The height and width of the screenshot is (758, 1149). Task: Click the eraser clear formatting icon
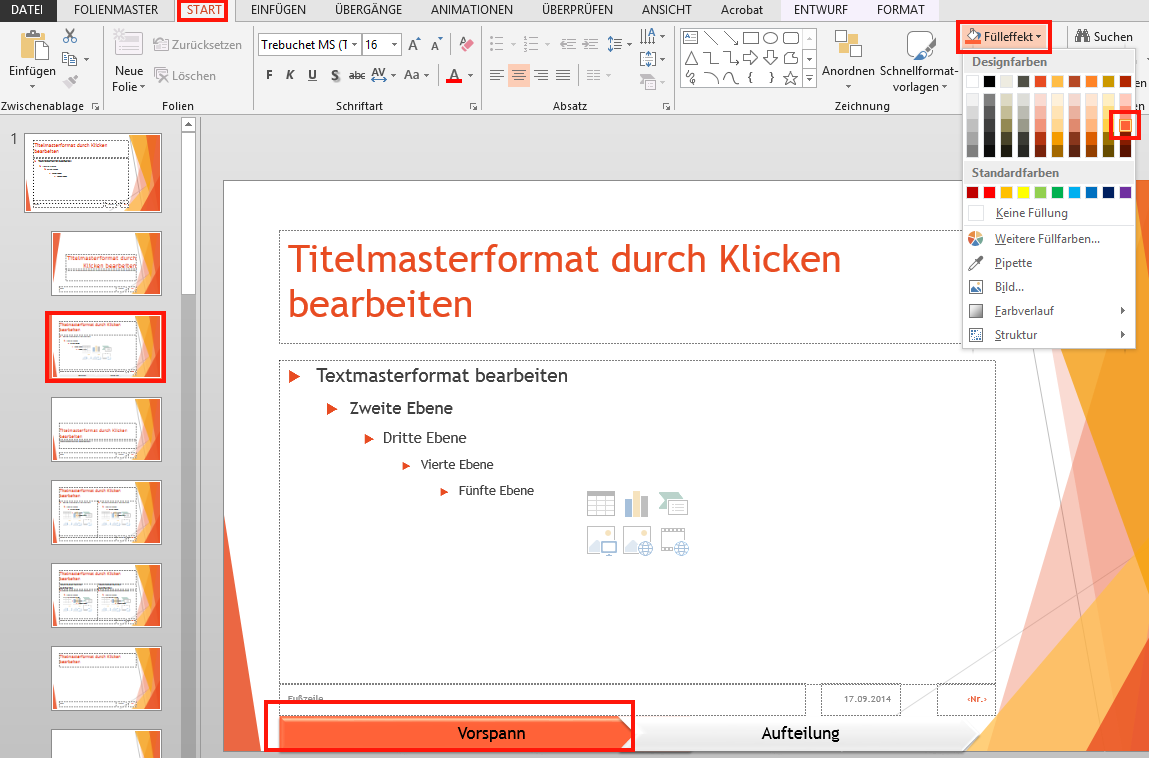466,45
